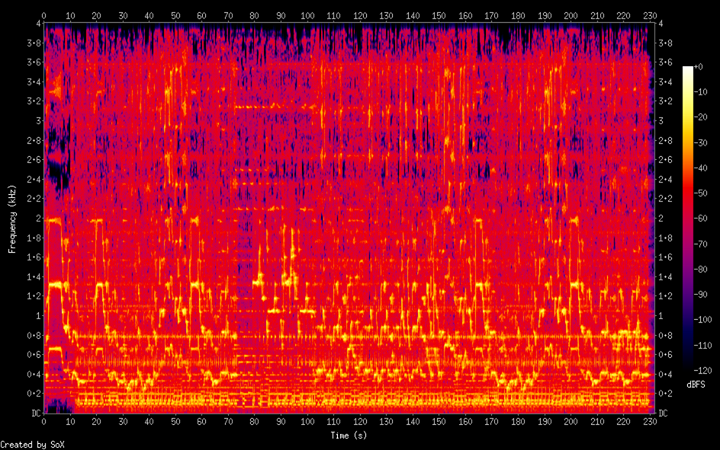Click the '-20' color scale label
The height and width of the screenshot is (450, 720).
(x=700, y=118)
